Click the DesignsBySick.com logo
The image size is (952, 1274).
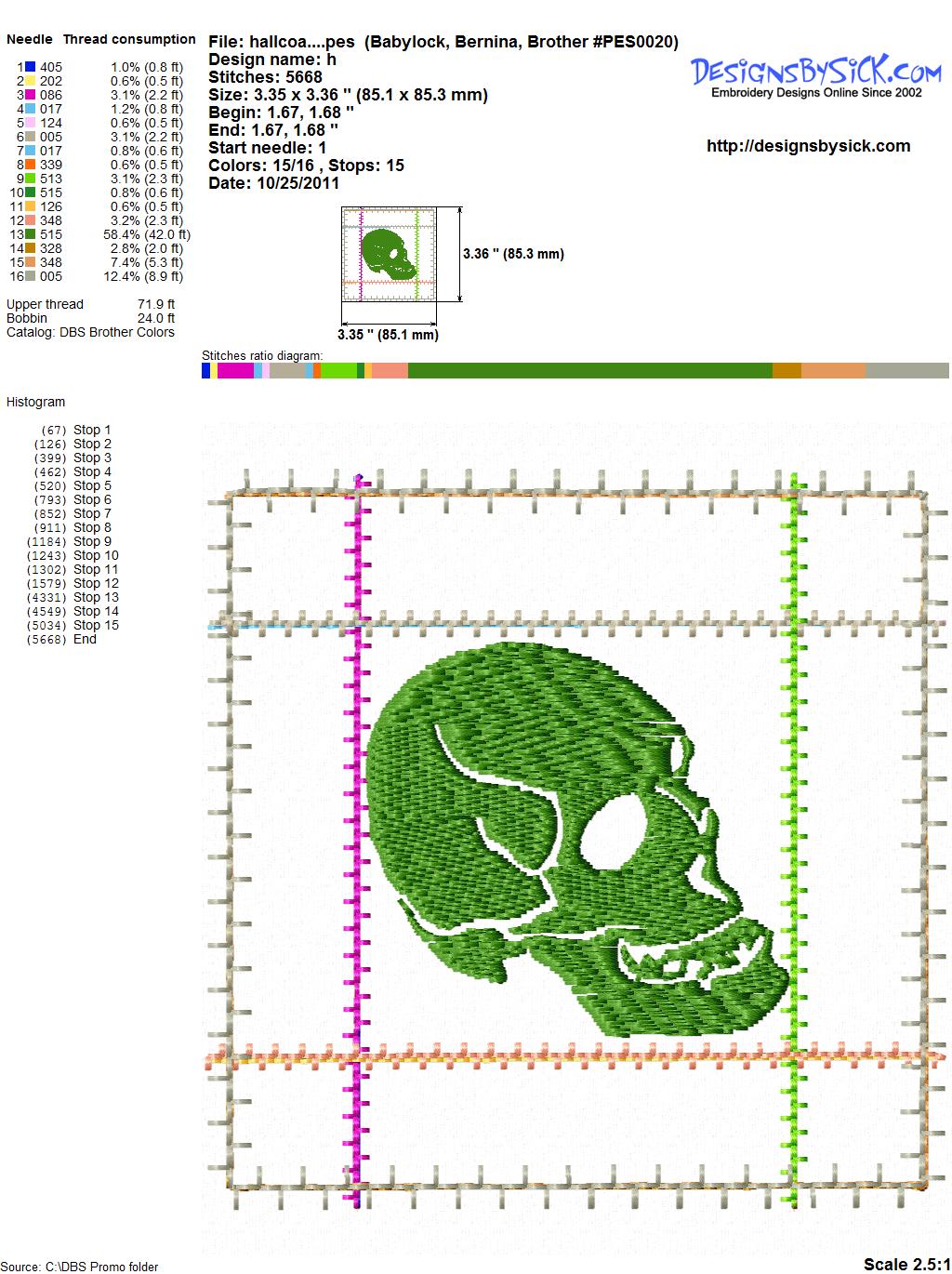click(816, 75)
